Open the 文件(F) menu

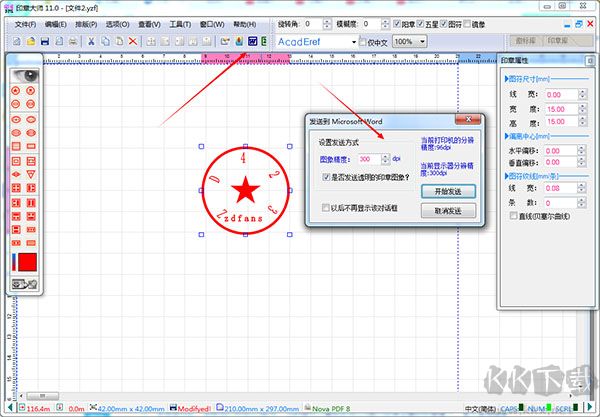tap(28, 23)
